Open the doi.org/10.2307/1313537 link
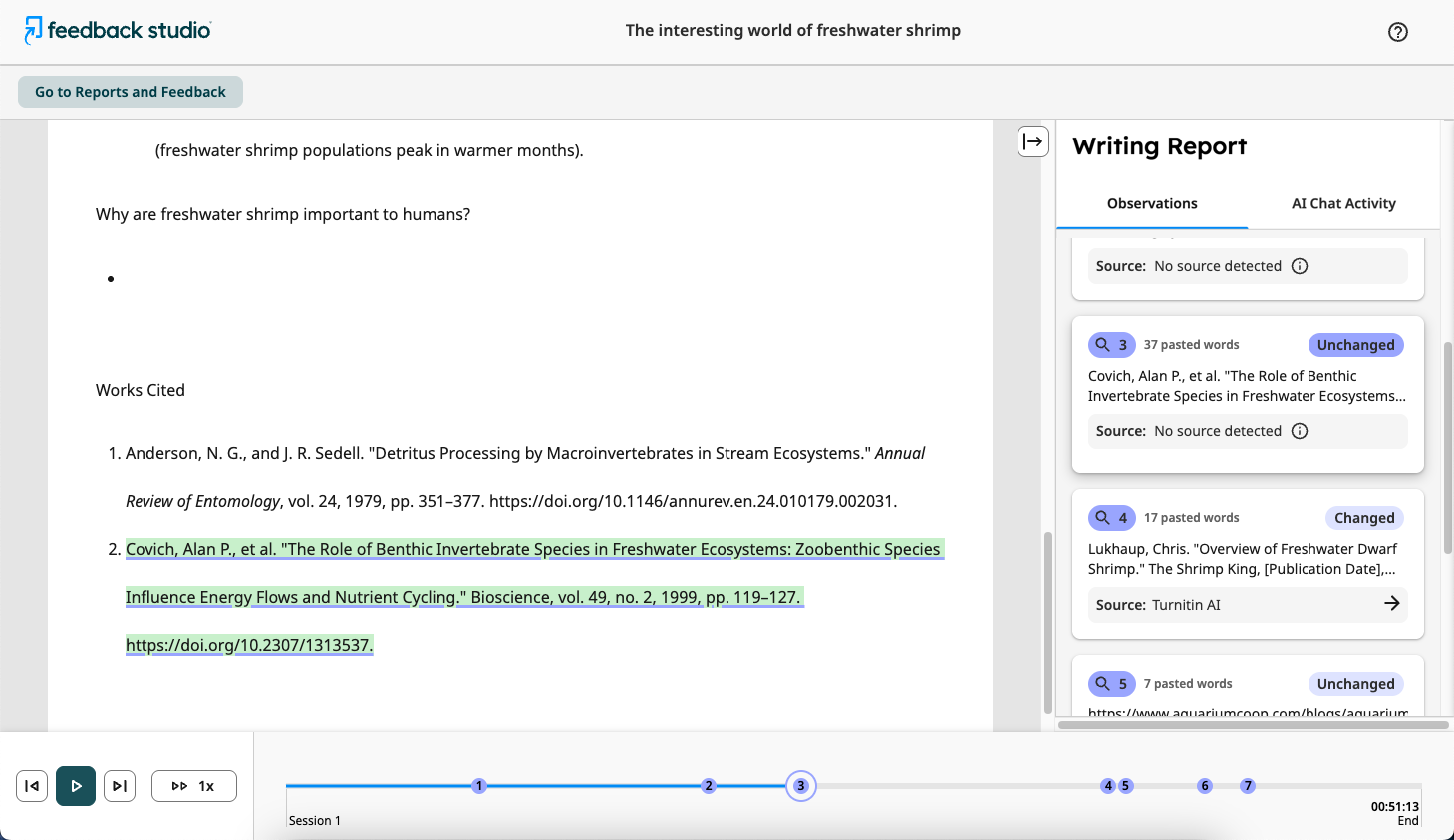Image resolution: width=1454 pixels, height=840 pixels. pyautogui.click(x=249, y=645)
